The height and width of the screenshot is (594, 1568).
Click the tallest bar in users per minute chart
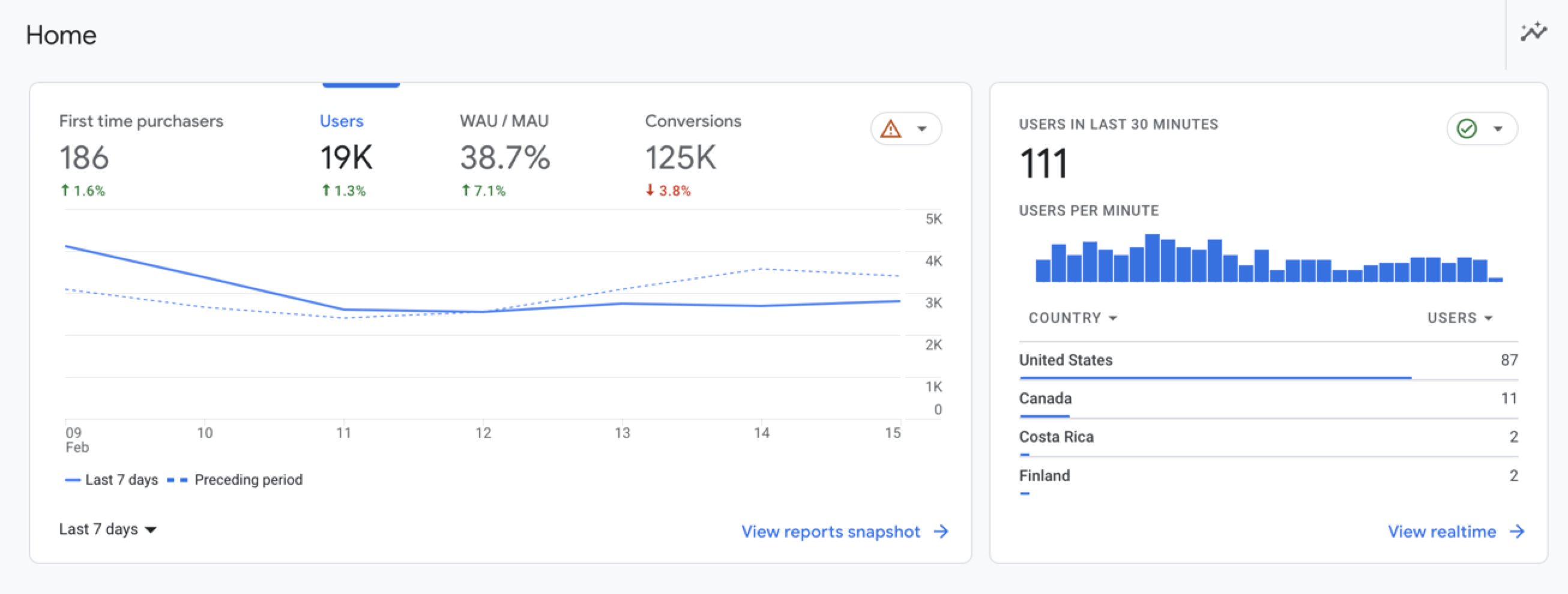click(1151, 257)
